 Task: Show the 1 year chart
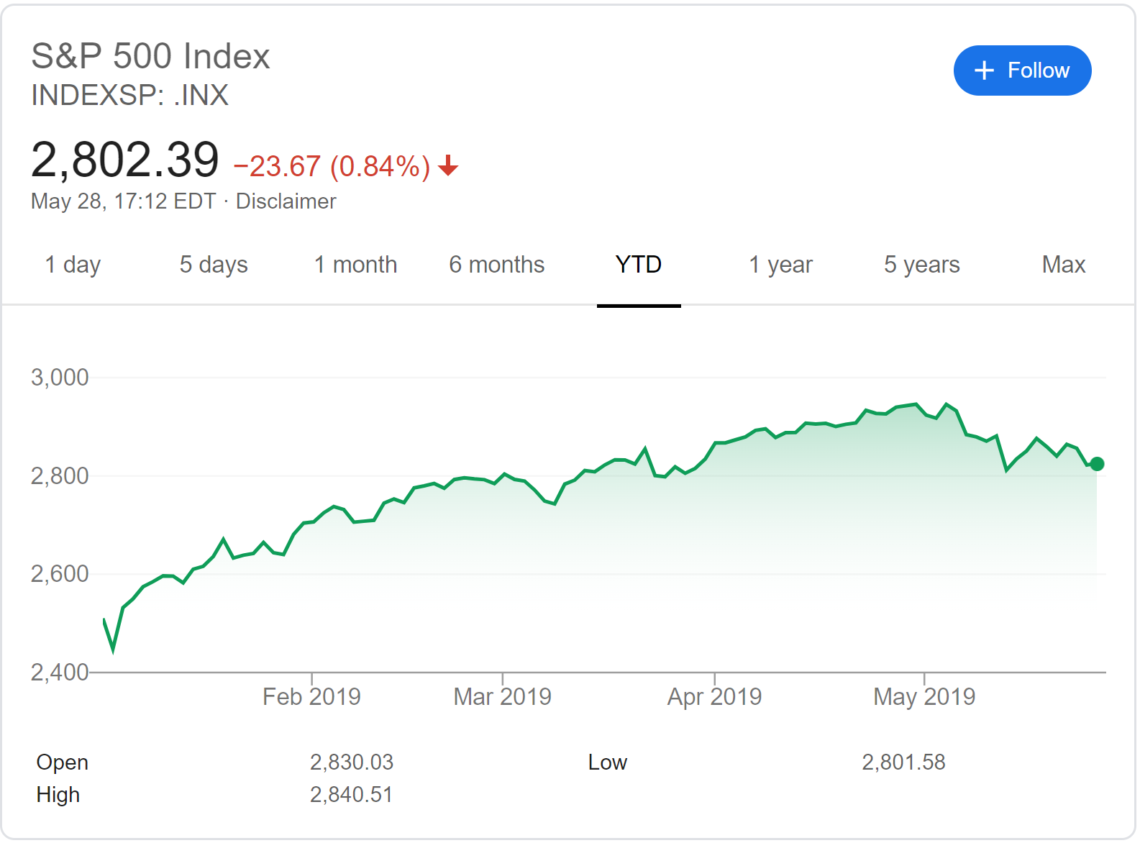[780, 265]
